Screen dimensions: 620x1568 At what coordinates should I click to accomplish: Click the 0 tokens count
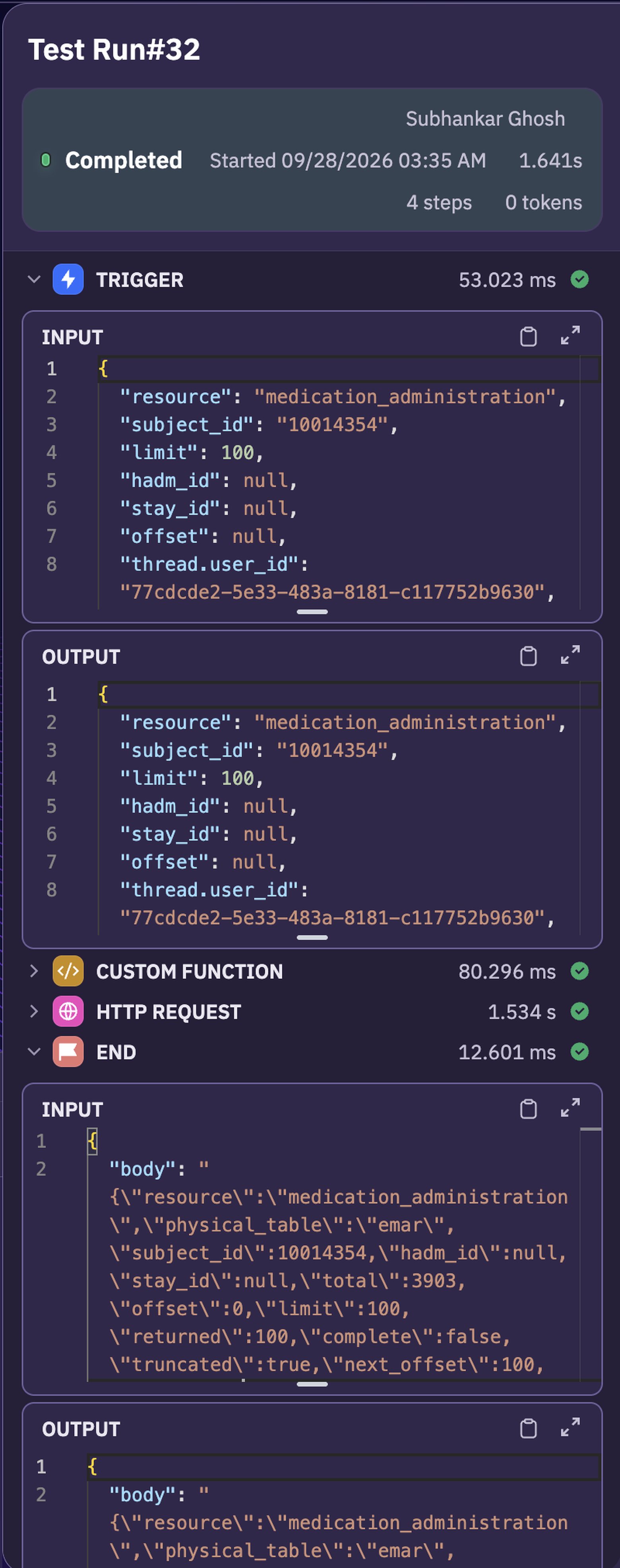[x=544, y=202]
